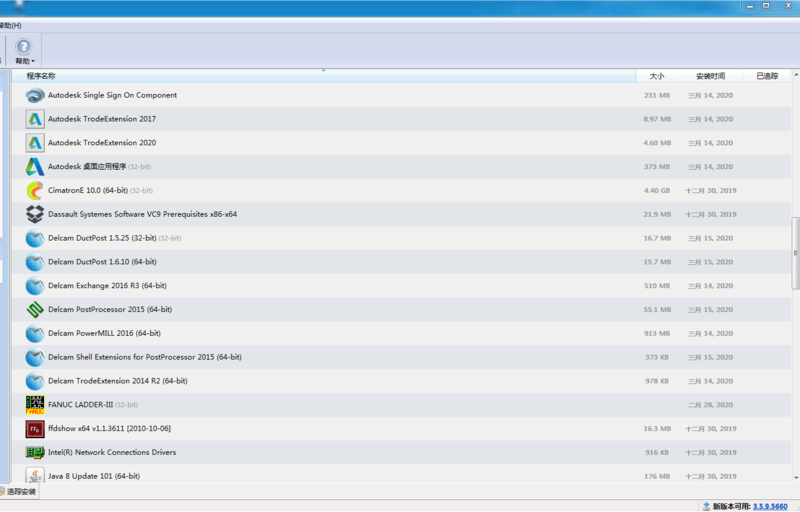This screenshot has height=512, width=800.
Task: Click the 4.40 GB size of CimatronE
Action: click(x=657, y=191)
